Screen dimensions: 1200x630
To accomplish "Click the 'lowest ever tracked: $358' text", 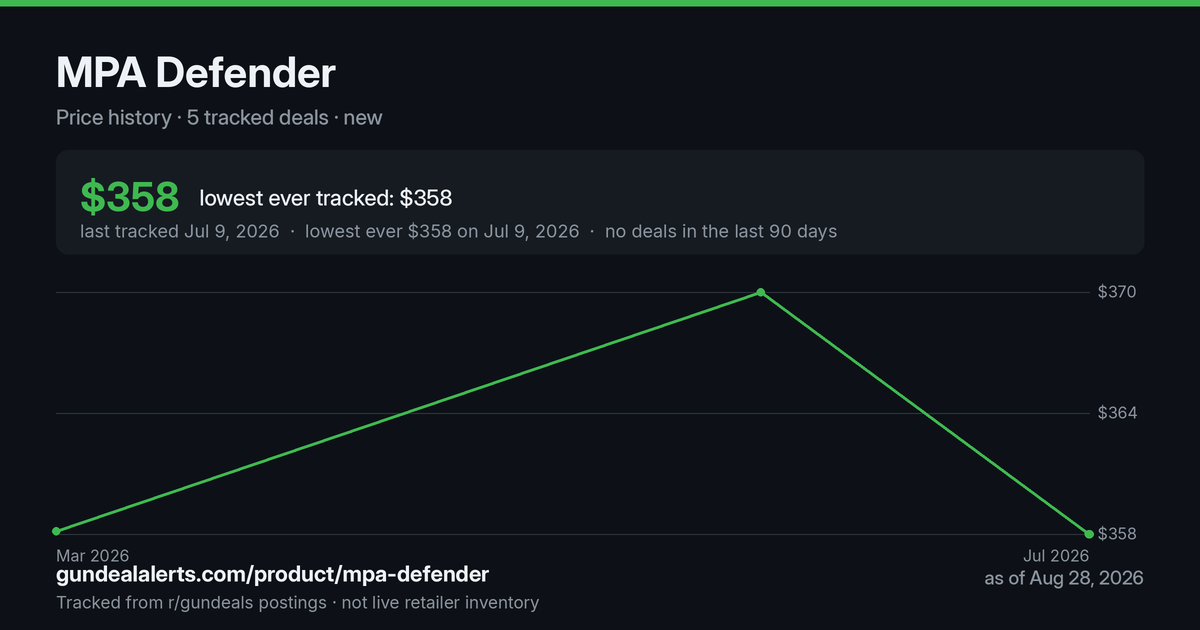I will coord(326,199).
